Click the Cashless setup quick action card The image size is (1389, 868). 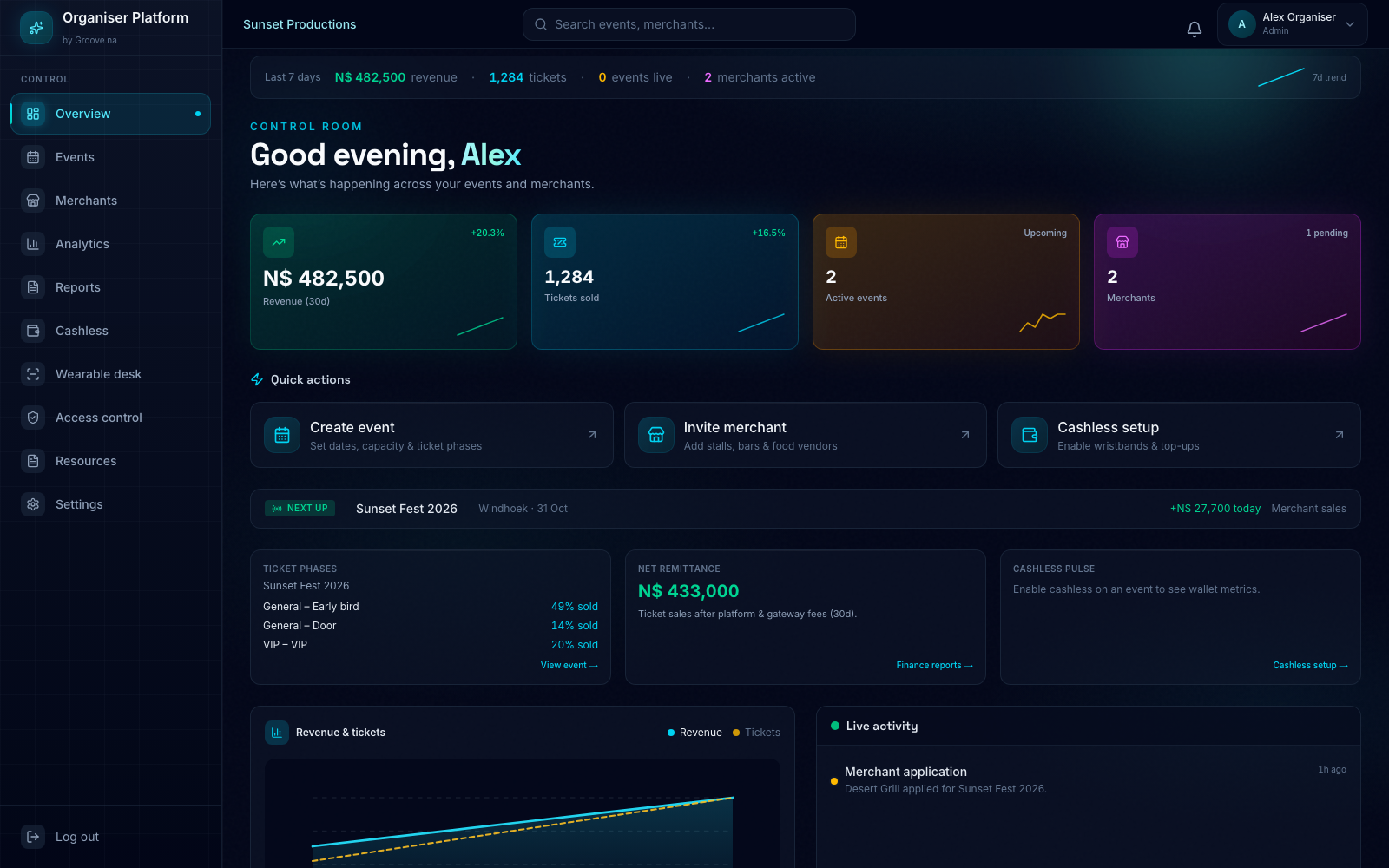point(1179,435)
